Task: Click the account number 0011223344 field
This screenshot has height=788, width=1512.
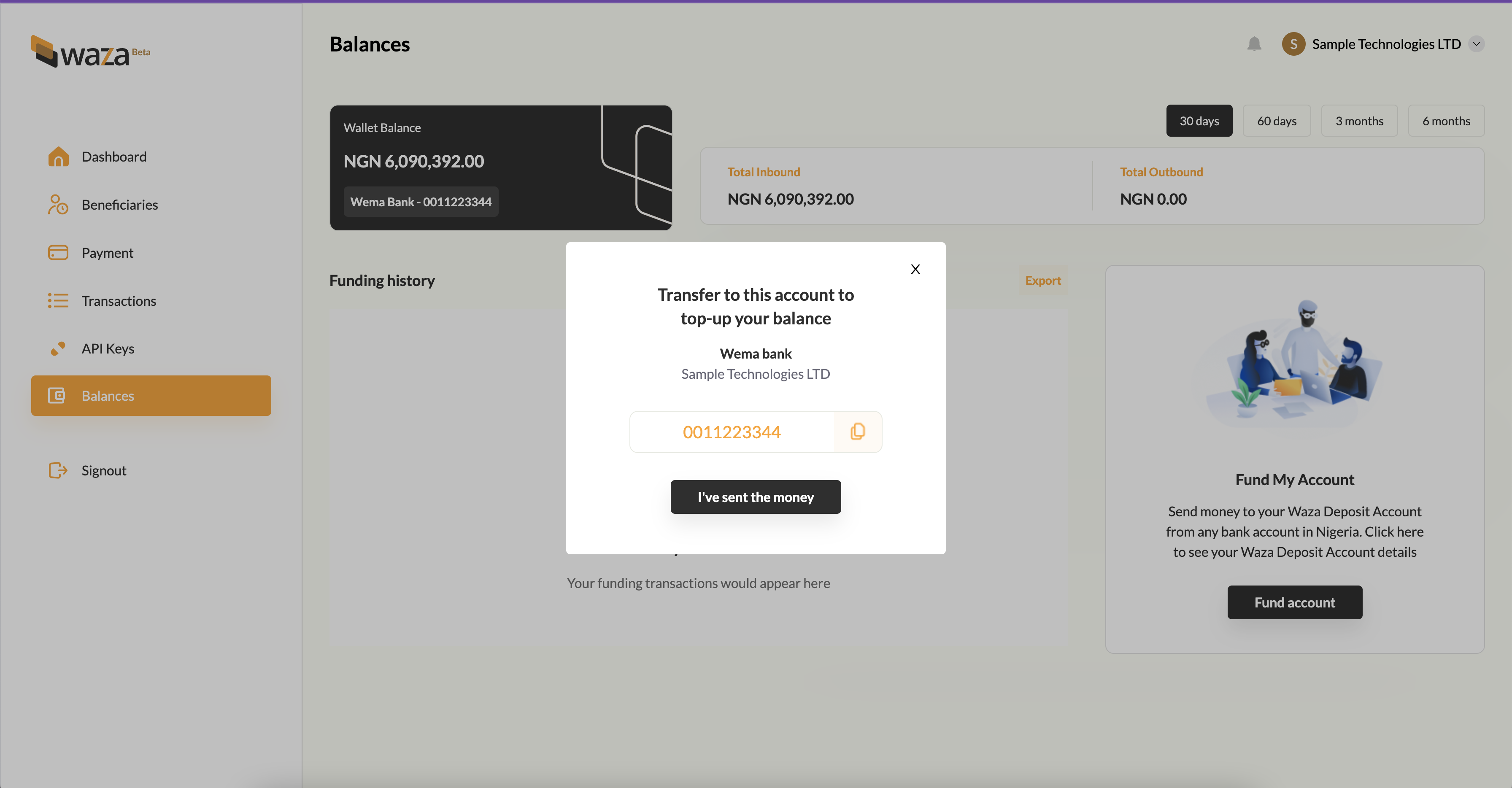Action: coord(732,432)
